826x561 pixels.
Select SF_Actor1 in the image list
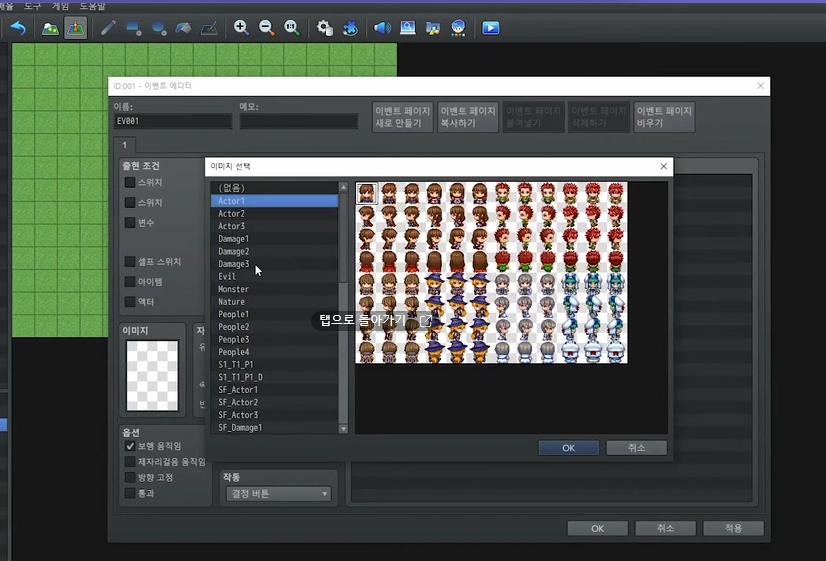point(274,390)
